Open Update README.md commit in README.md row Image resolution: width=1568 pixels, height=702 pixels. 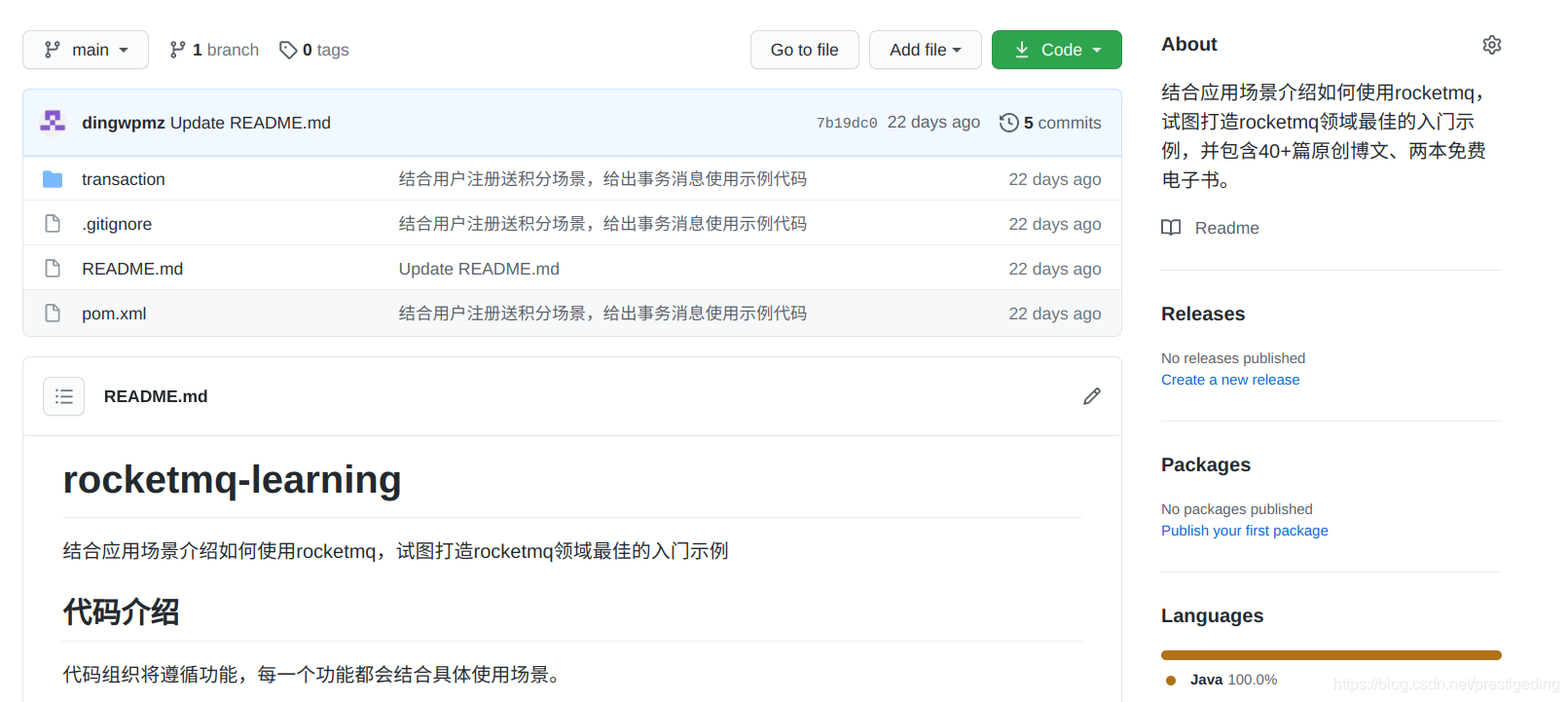(x=479, y=269)
